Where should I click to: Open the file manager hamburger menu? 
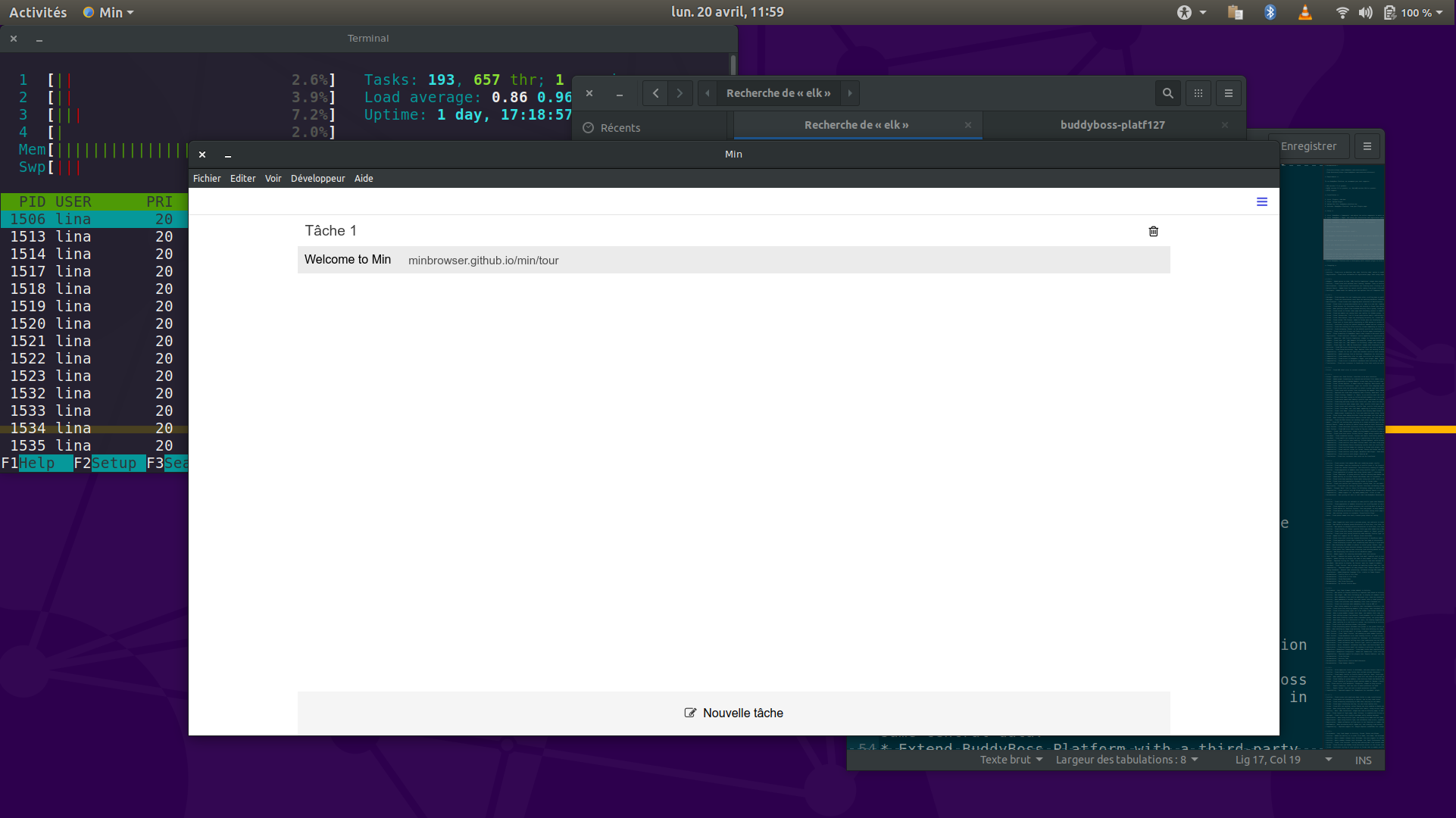pos(1228,93)
